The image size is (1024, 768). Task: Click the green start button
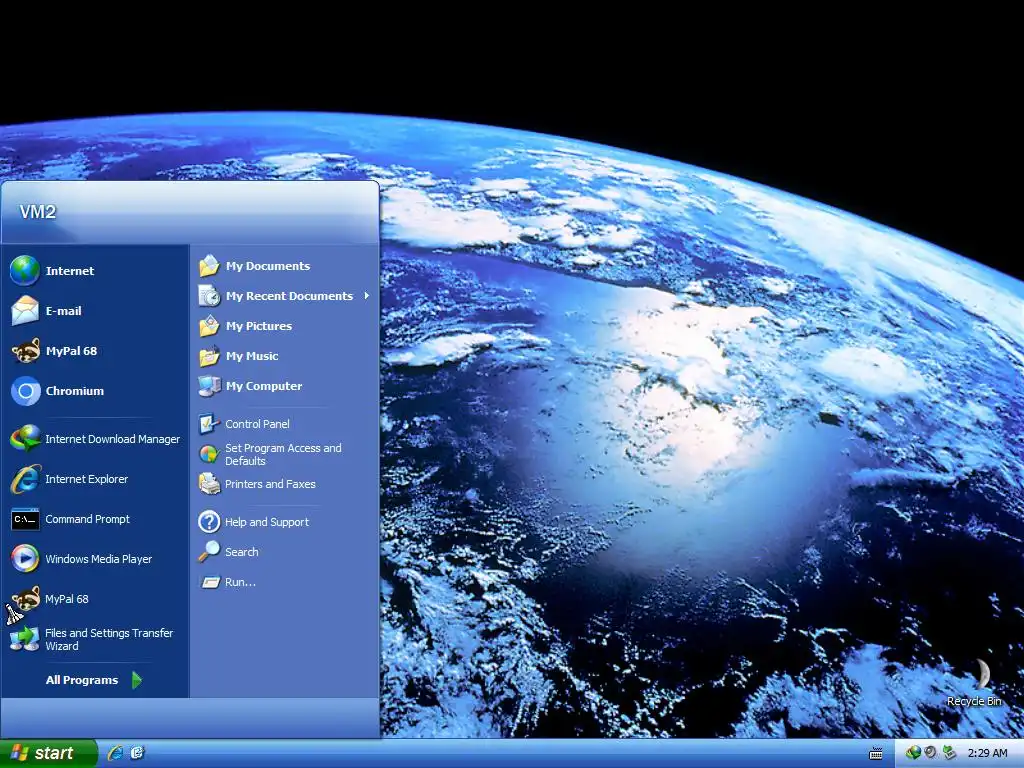tap(47, 753)
